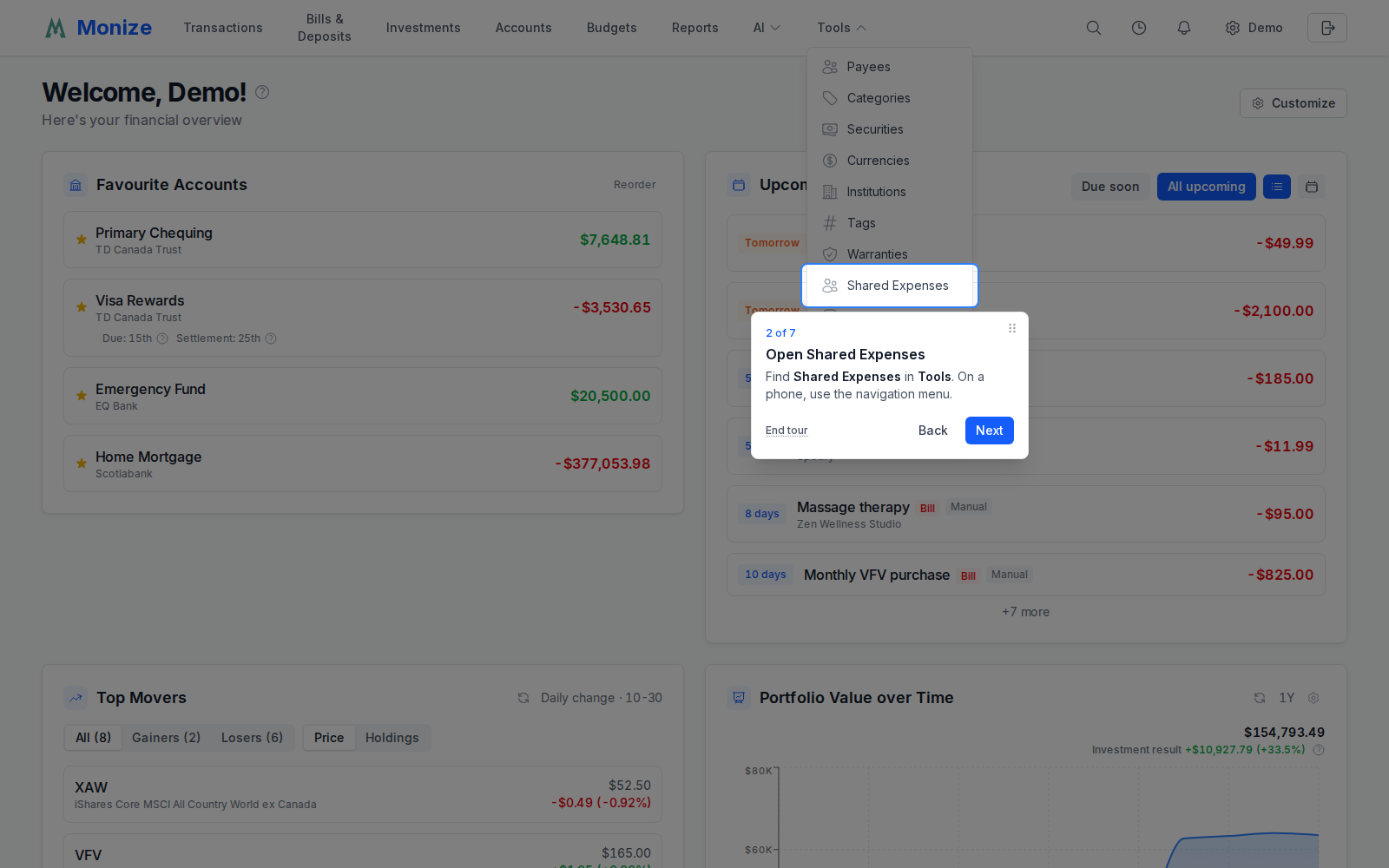Click the Monize logo icon
This screenshot has height=868, width=1389.
[x=56, y=28]
